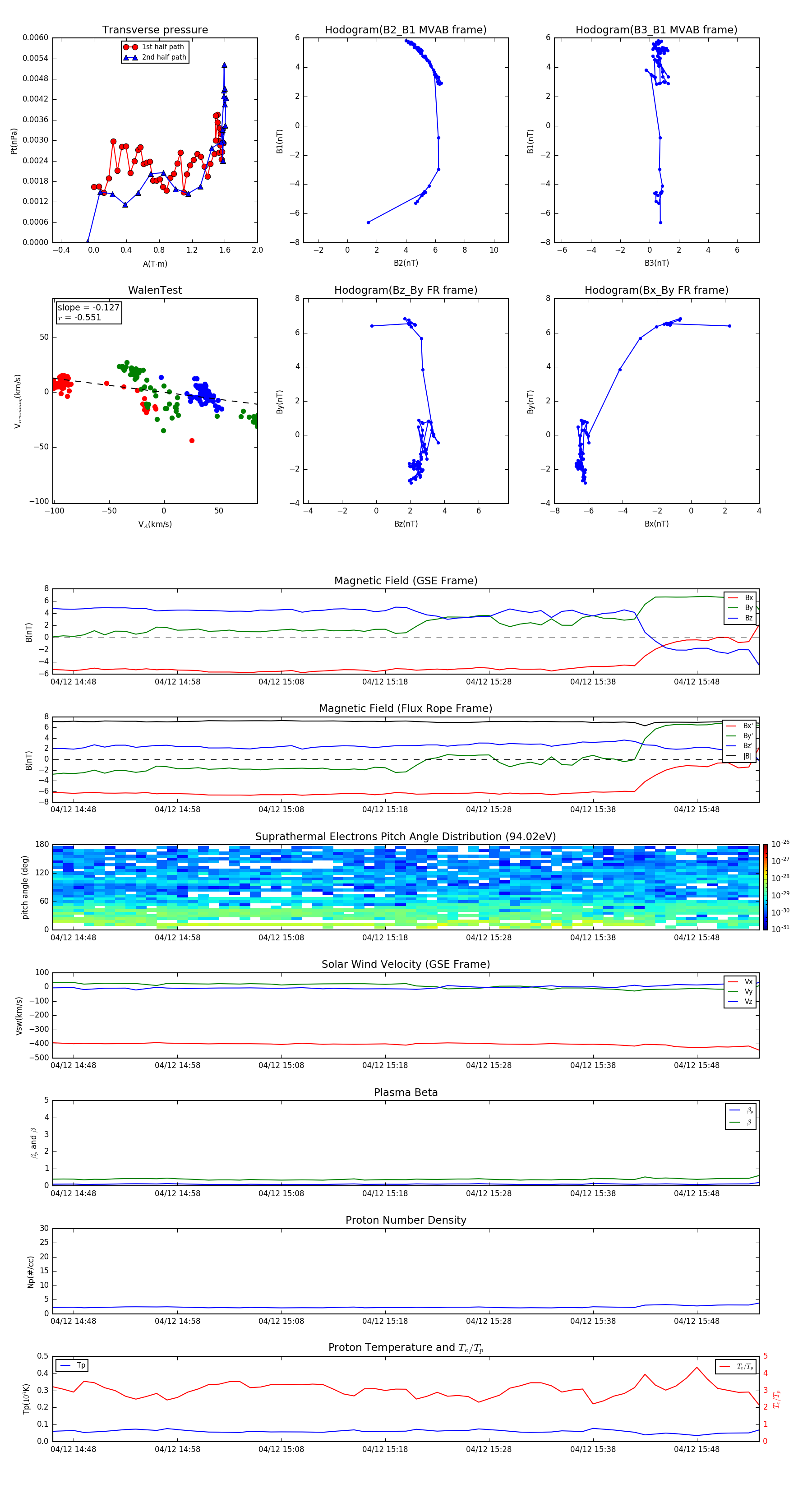The image size is (812, 1489).
Task: Click the 'WalenTest' plot title
Action: click(x=155, y=290)
